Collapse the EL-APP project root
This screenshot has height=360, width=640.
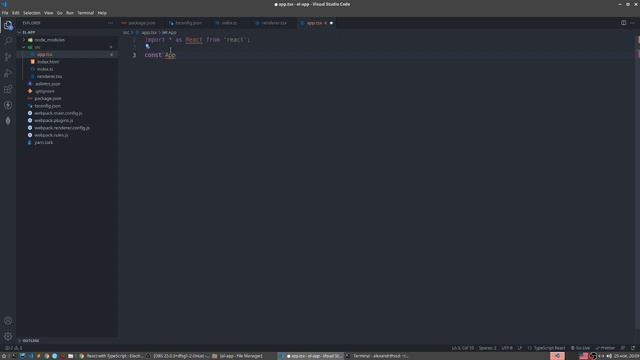click(67, 32)
